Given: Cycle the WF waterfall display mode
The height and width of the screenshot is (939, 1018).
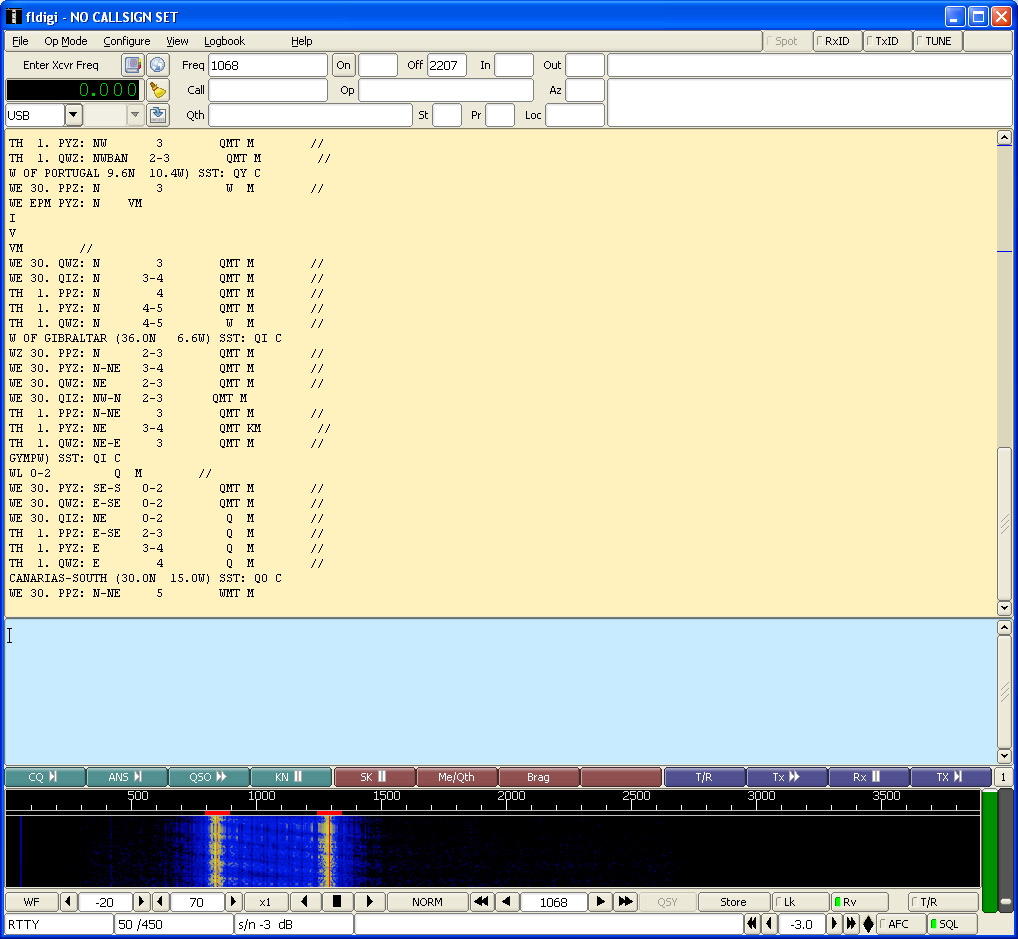Looking at the screenshot, I should 32,901.
